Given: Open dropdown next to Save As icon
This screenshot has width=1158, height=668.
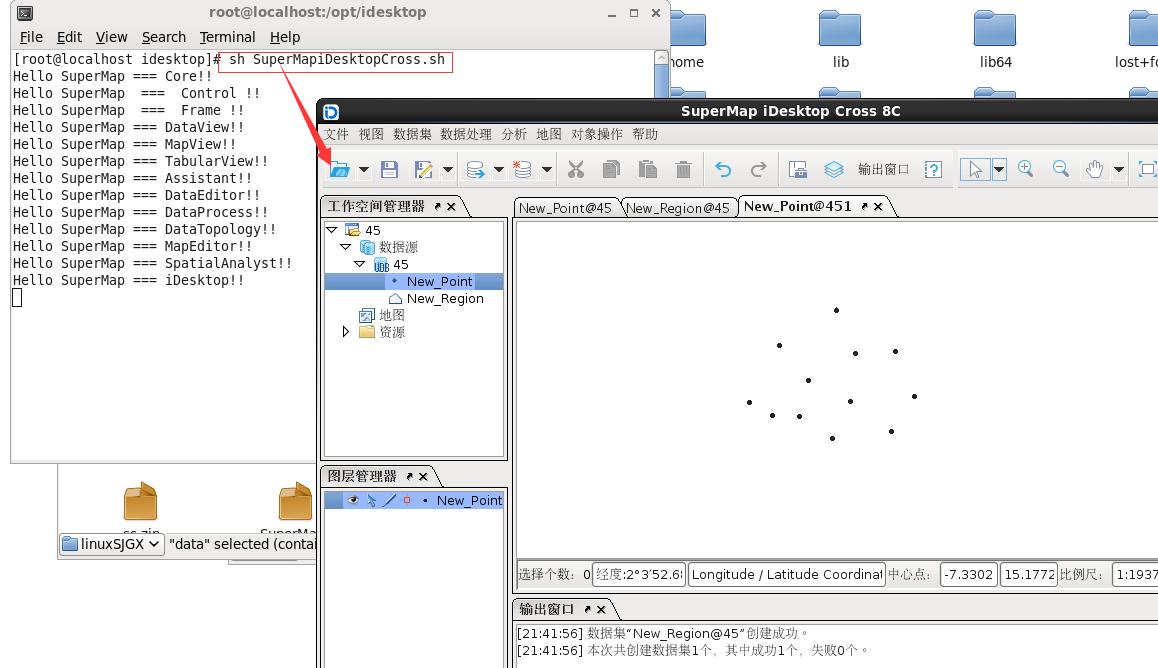Looking at the screenshot, I should [448, 170].
